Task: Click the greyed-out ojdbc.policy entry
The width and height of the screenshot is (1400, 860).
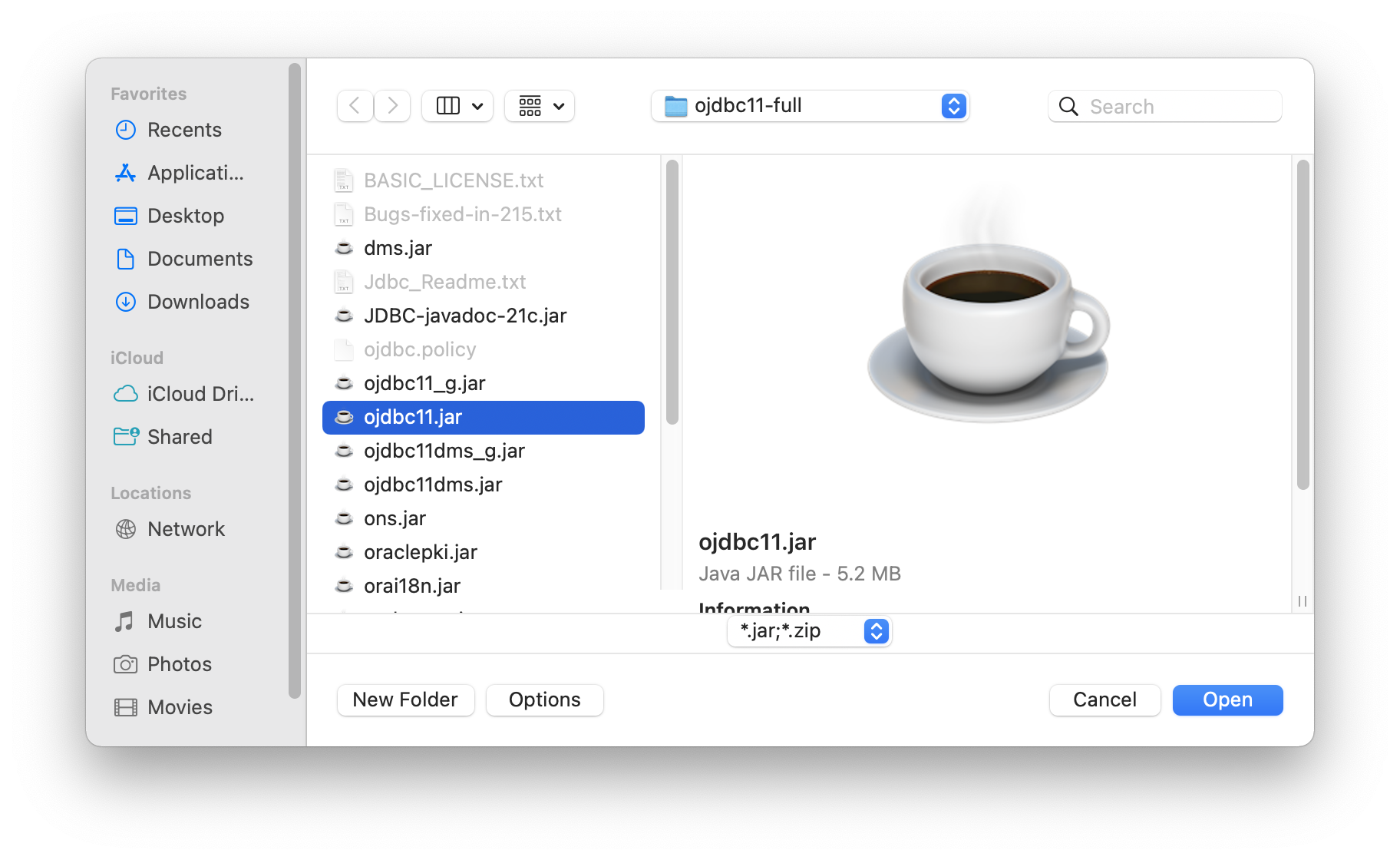Action: click(x=420, y=349)
